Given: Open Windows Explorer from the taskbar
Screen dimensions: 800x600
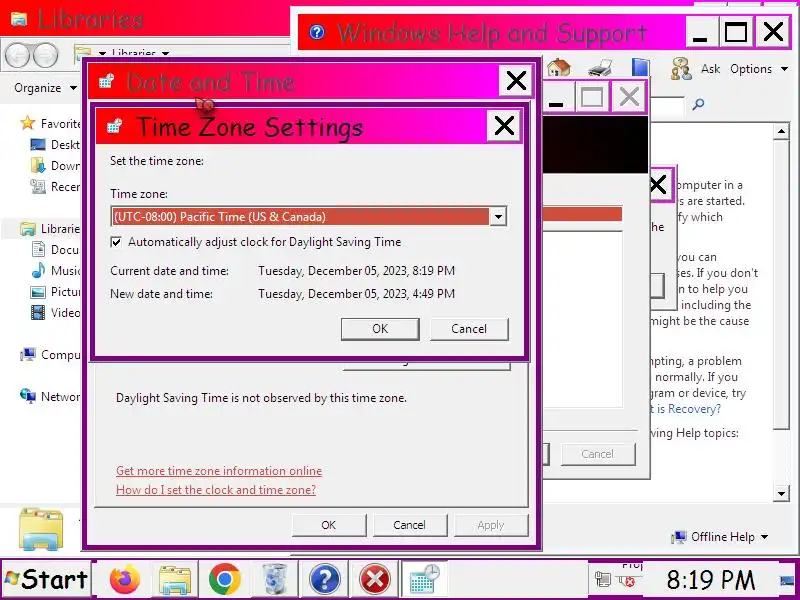Looking at the screenshot, I should pyautogui.click(x=174, y=580).
